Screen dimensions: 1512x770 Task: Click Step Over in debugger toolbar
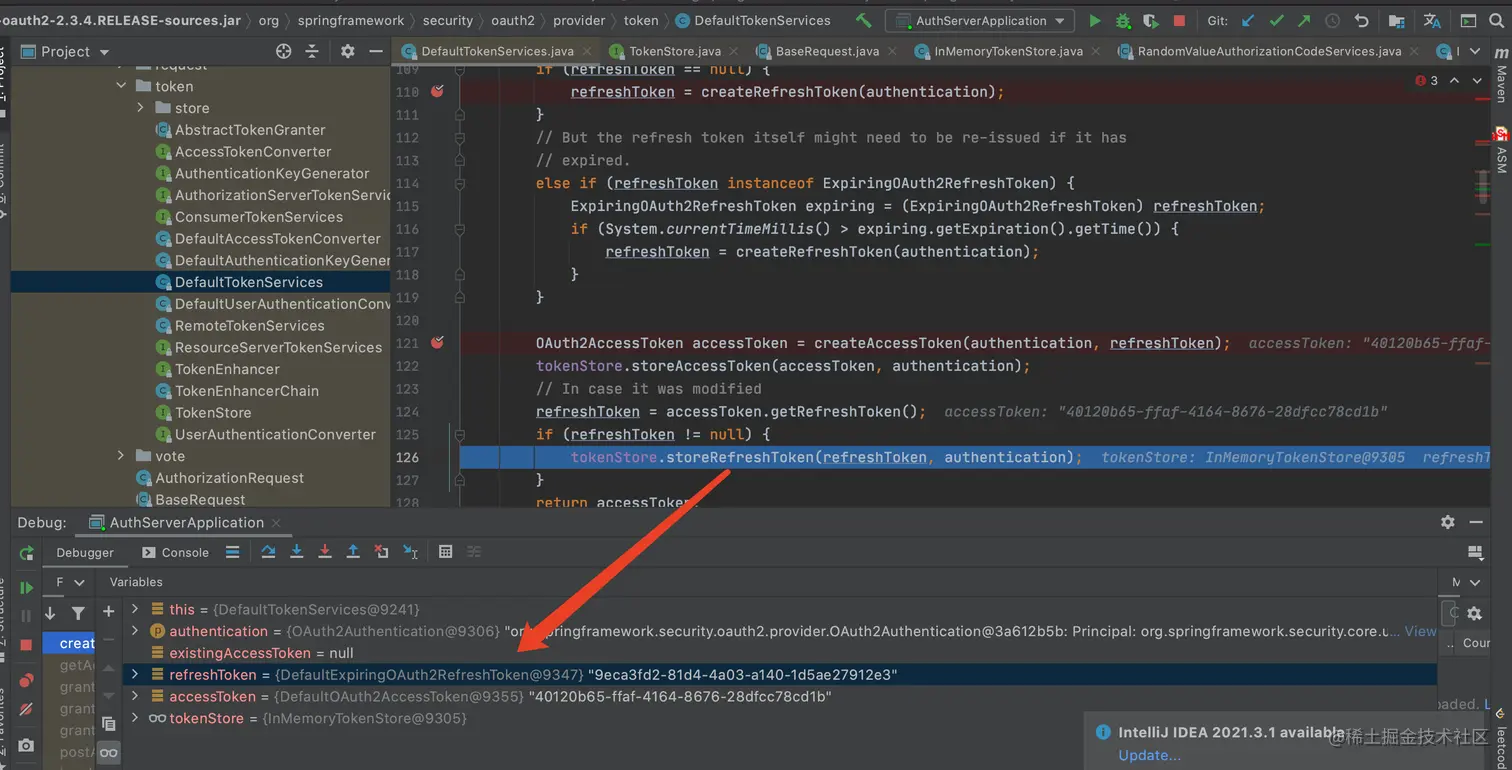(x=268, y=552)
